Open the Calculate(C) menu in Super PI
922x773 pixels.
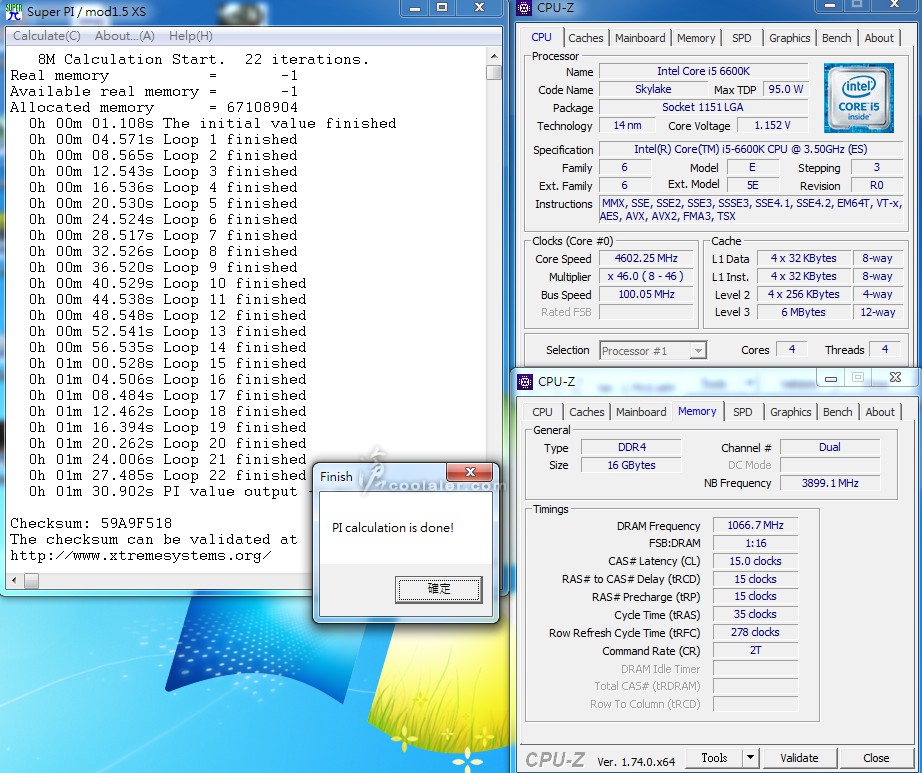46,36
